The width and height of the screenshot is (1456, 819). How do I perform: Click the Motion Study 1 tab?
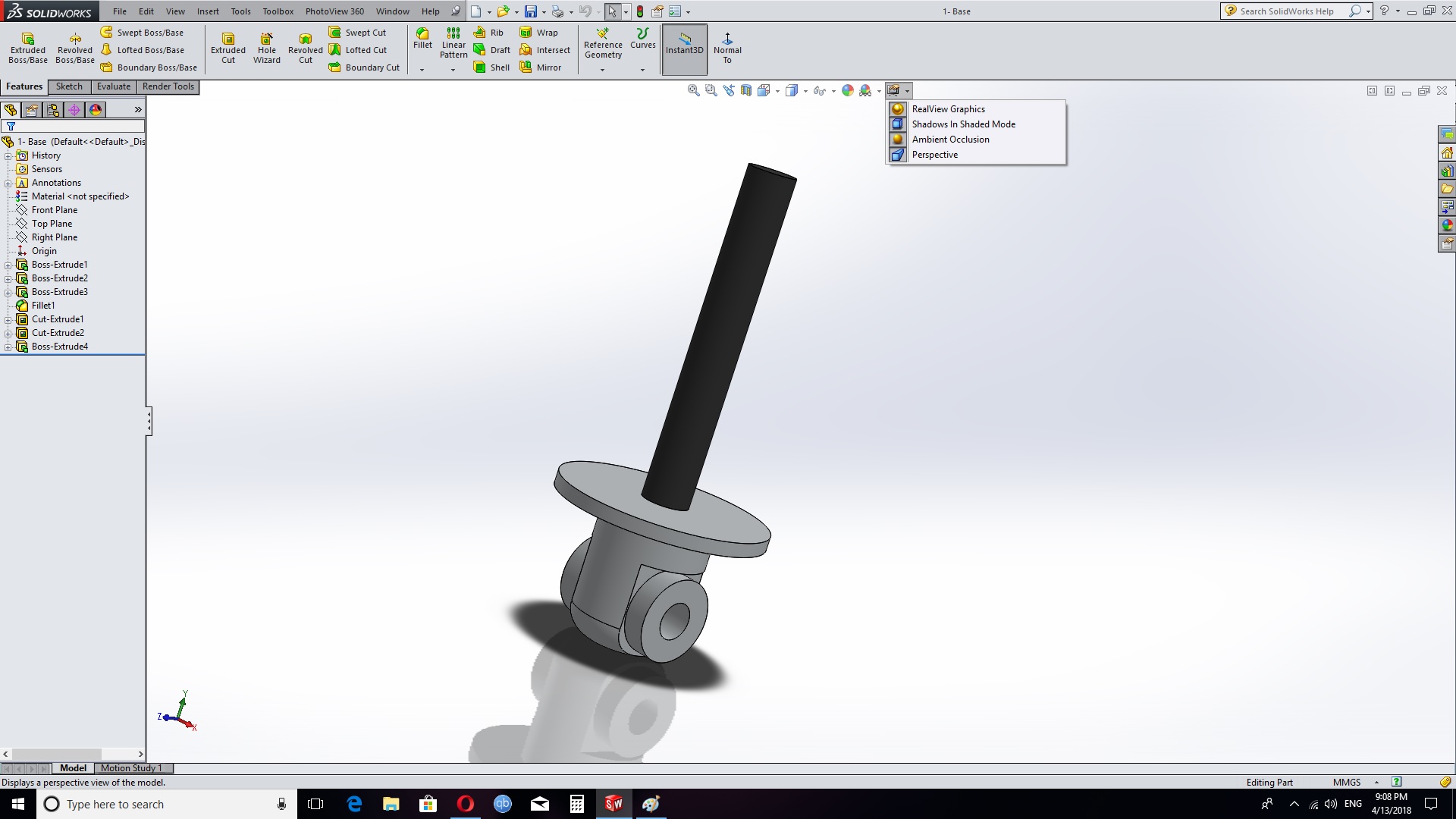coord(131,768)
